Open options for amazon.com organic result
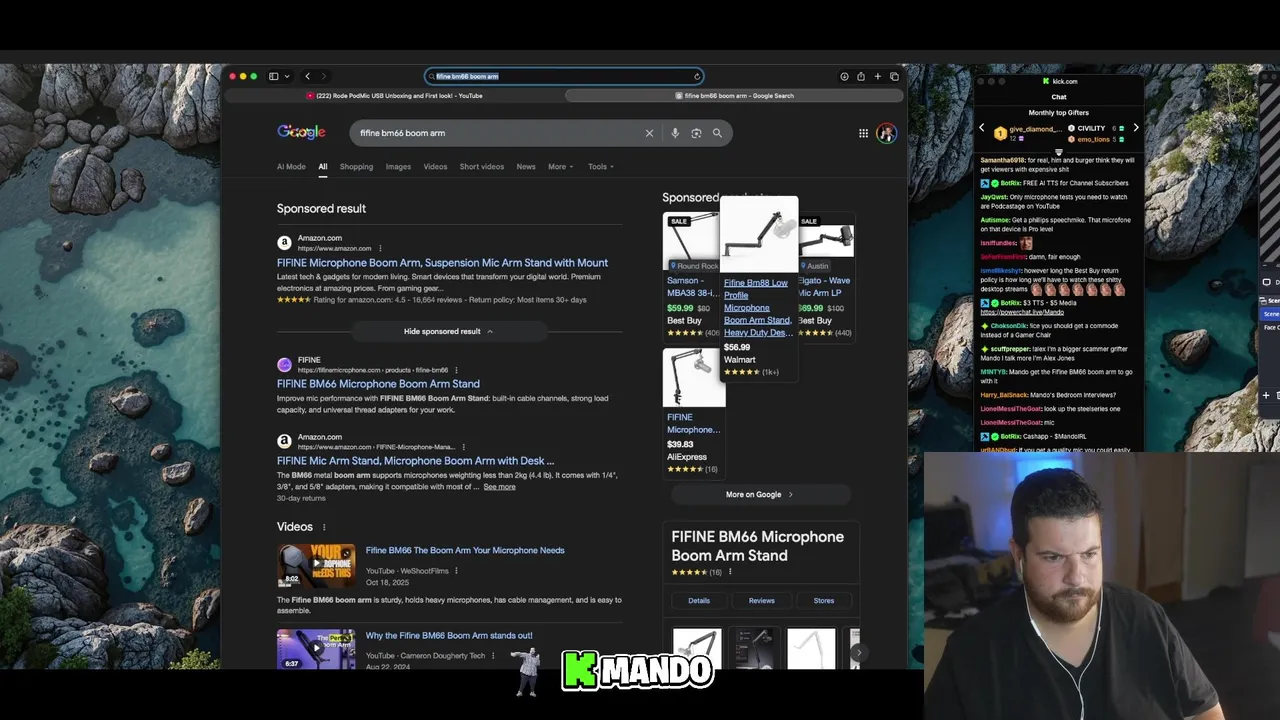The height and width of the screenshot is (720, 1280). pyautogui.click(x=463, y=447)
